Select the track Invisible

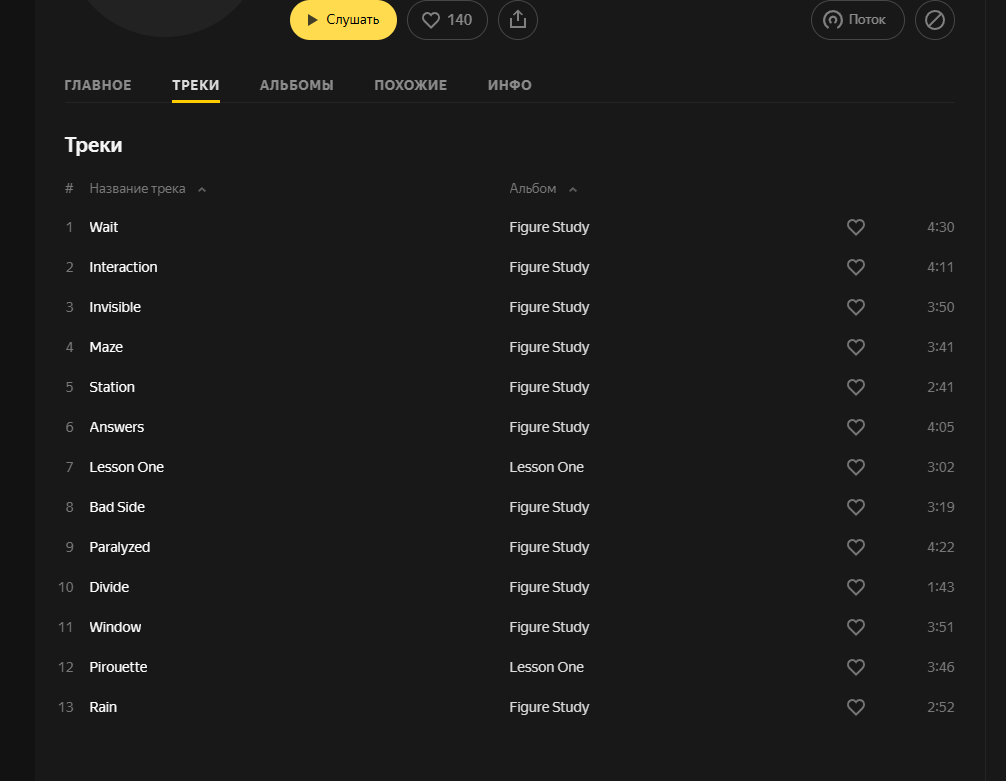[x=115, y=307]
